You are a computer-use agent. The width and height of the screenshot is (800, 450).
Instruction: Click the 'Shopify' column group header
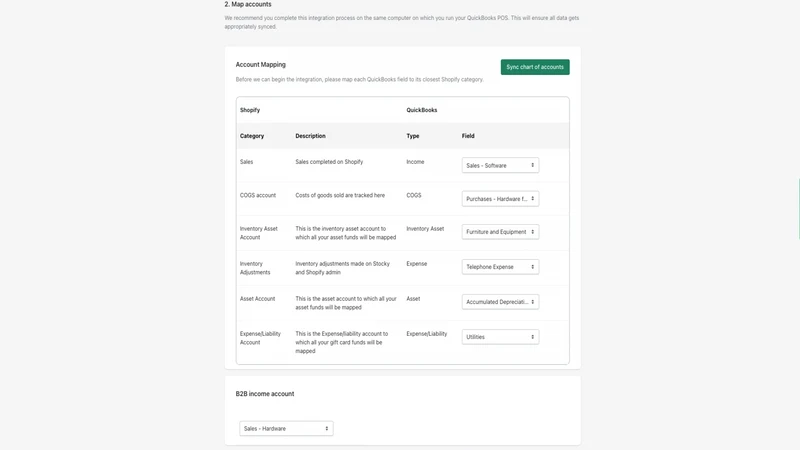[250, 110]
